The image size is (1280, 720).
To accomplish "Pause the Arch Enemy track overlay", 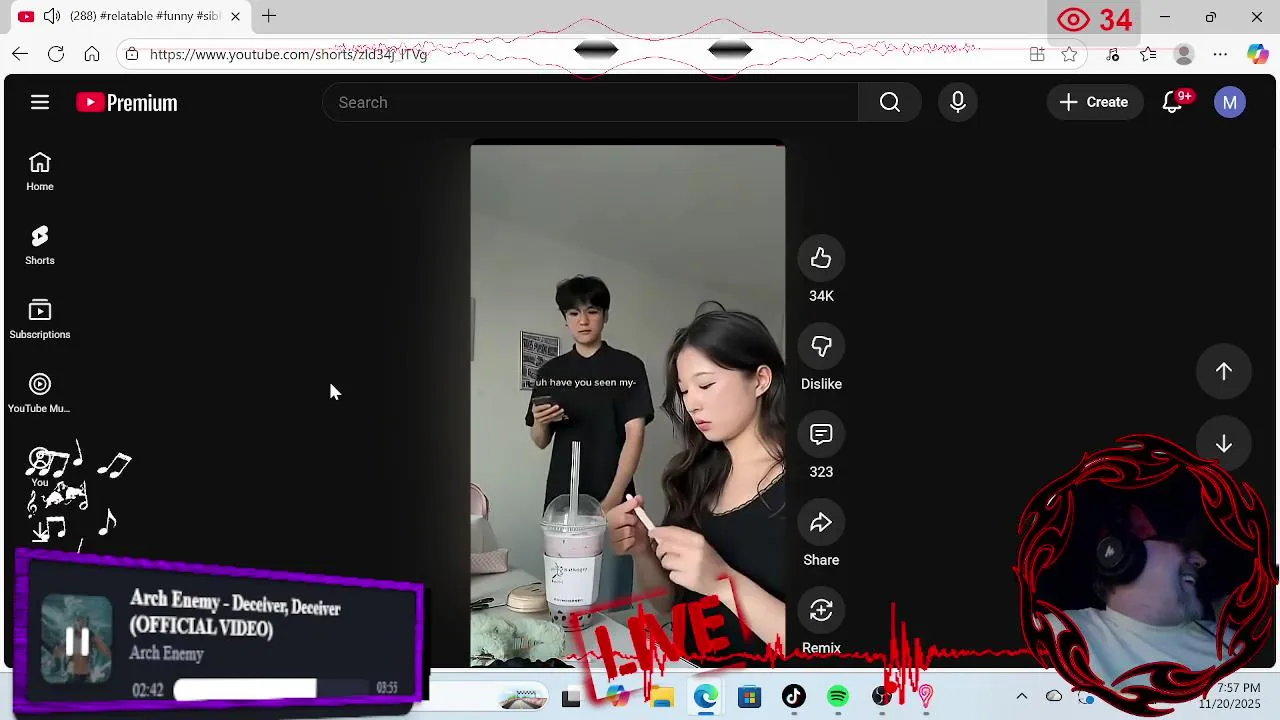I will click(x=77, y=642).
